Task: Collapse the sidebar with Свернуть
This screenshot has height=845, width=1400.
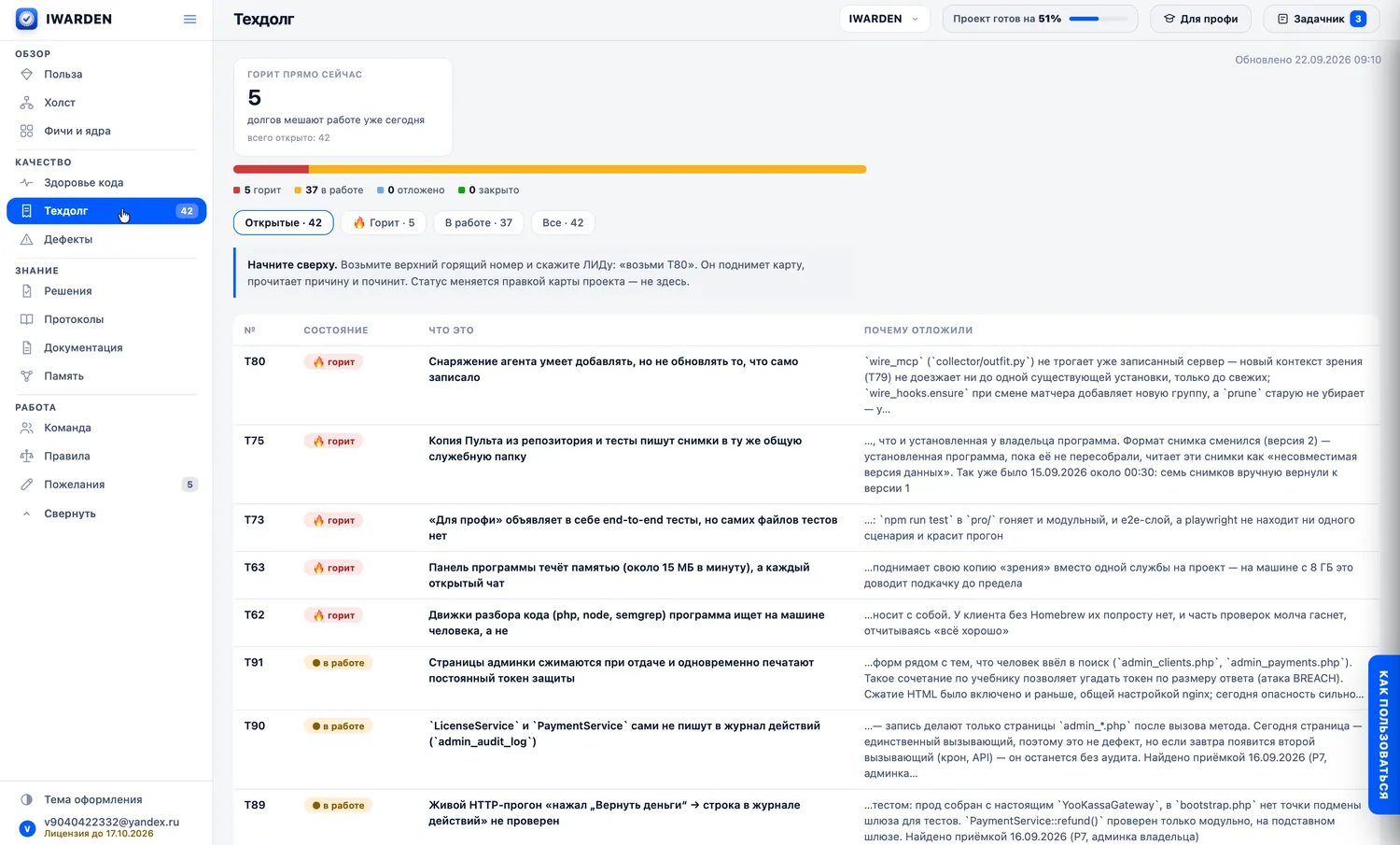Action: click(70, 514)
